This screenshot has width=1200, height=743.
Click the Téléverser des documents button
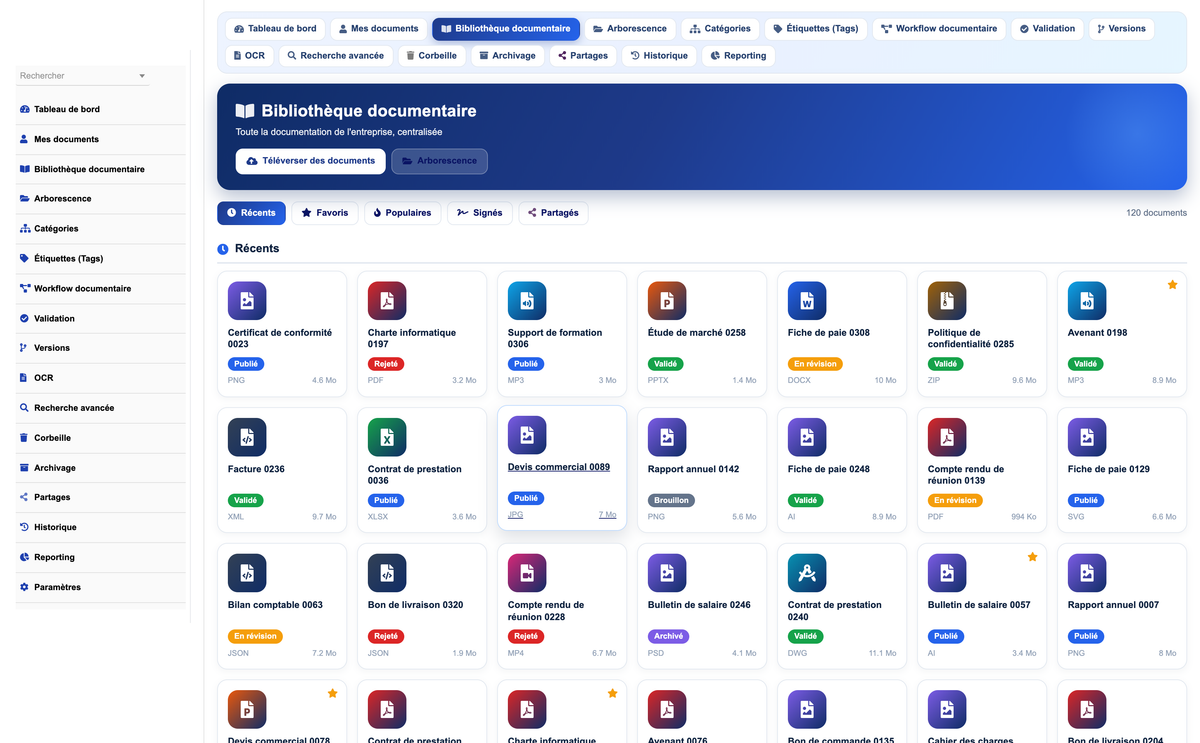pyautogui.click(x=310, y=161)
